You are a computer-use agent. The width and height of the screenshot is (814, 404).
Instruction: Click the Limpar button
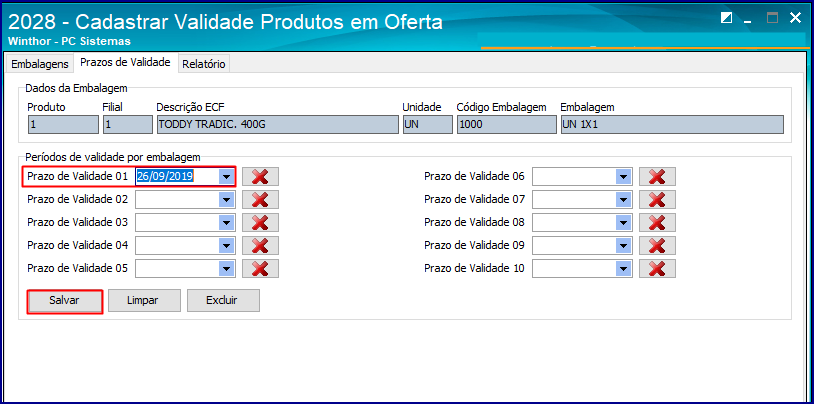pos(144,301)
